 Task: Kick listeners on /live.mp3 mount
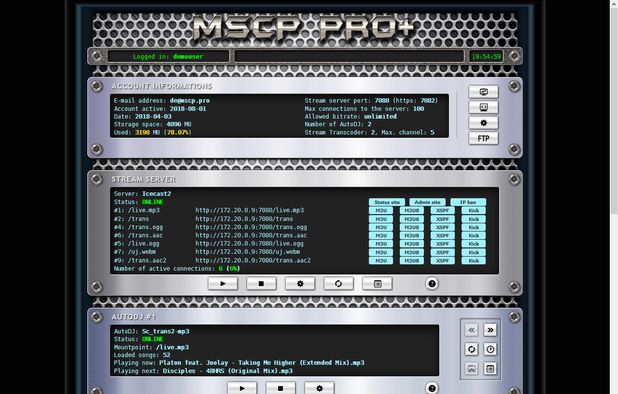474,210
